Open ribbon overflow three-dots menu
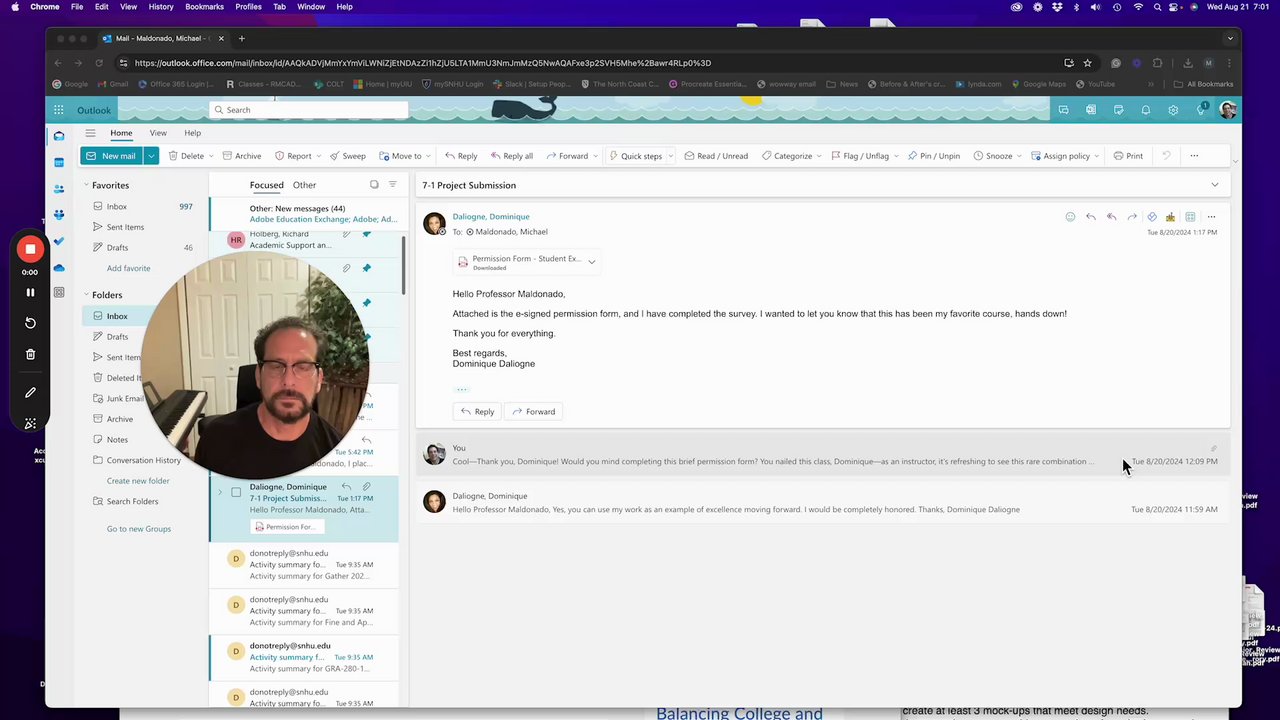Screen dimensions: 1280x720 1194,156
